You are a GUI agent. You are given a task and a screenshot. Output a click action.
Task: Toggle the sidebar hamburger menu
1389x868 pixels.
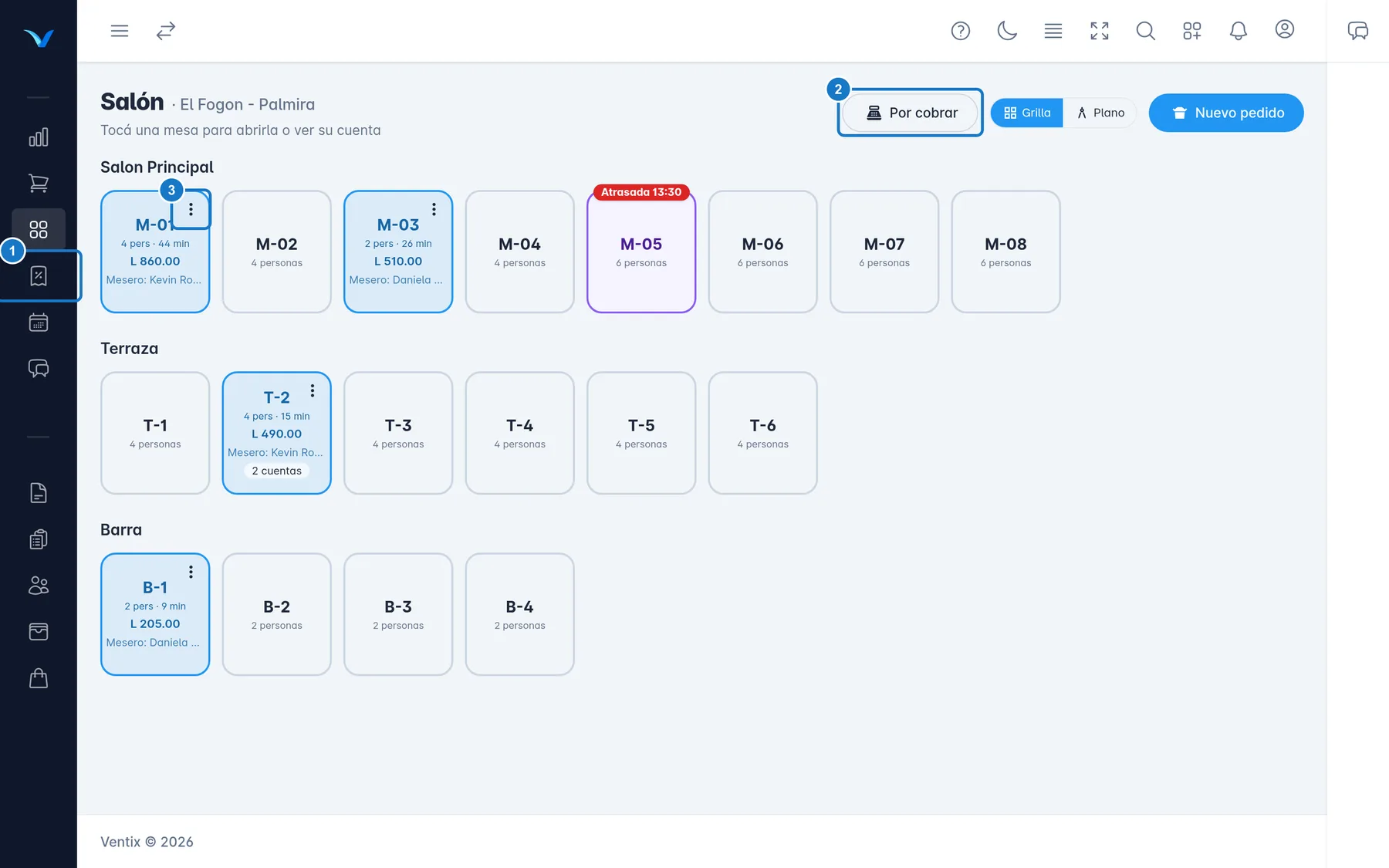[x=120, y=31]
